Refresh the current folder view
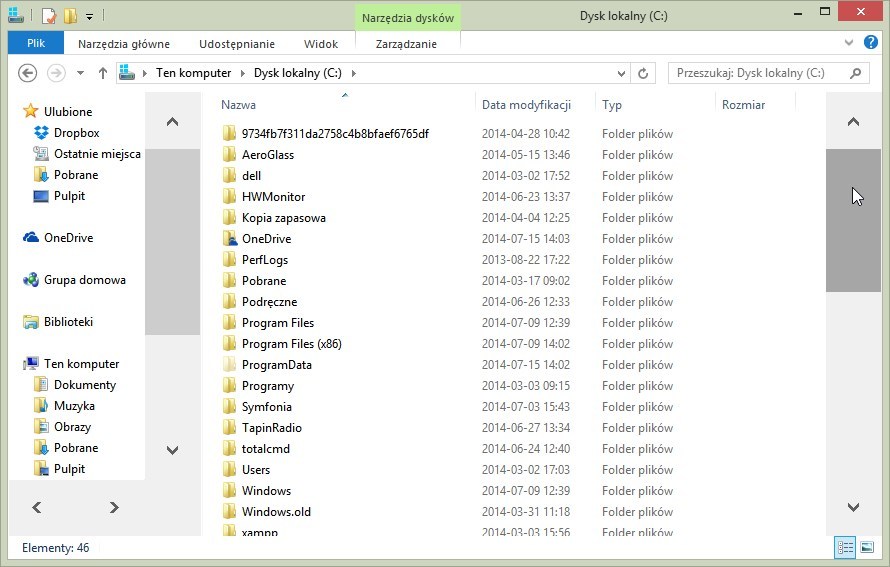The width and height of the screenshot is (890, 567). tap(643, 73)
